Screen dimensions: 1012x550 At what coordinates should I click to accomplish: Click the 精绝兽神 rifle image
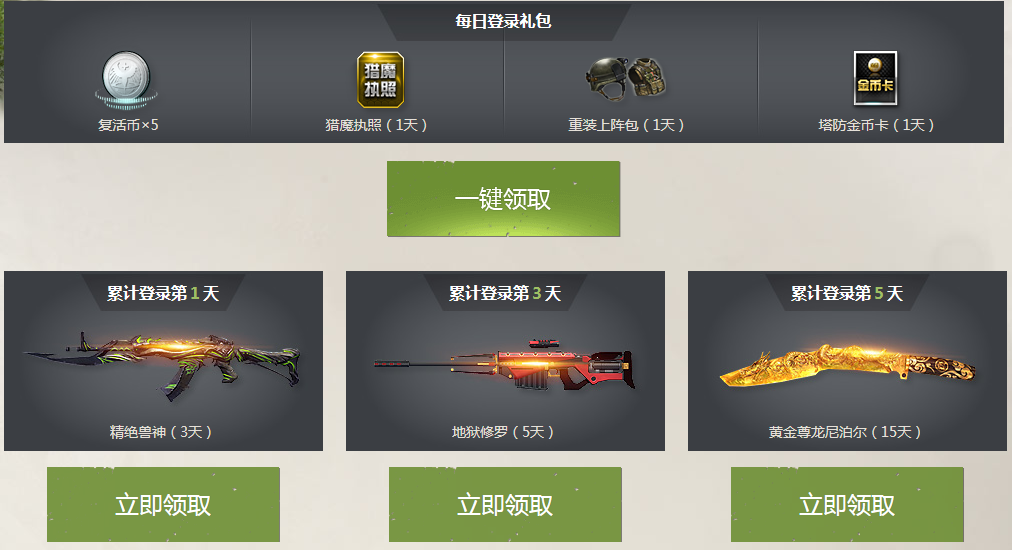[x=163, y=365]
